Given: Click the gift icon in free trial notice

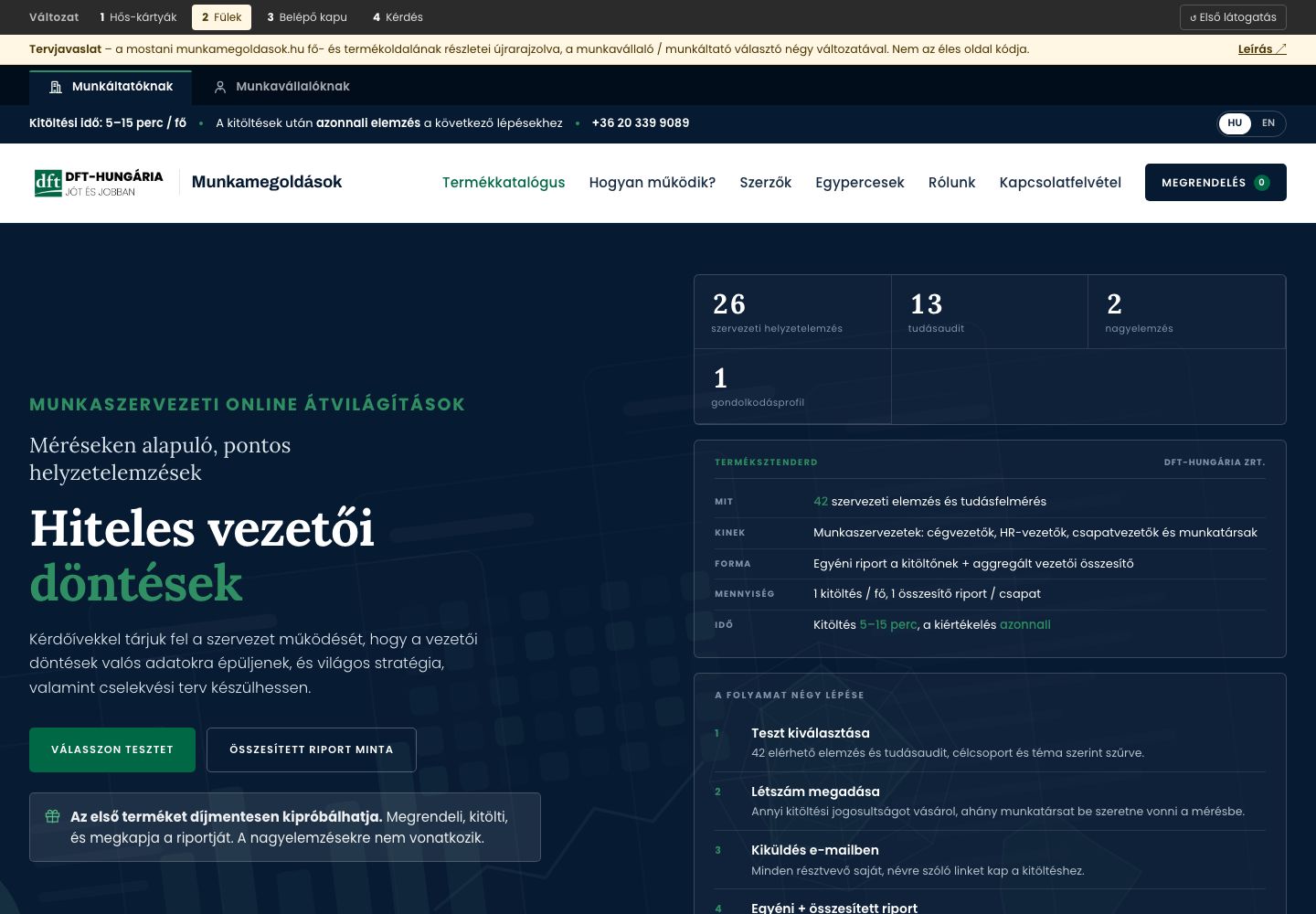Looking at the screenshot, I should coord(53,816).
